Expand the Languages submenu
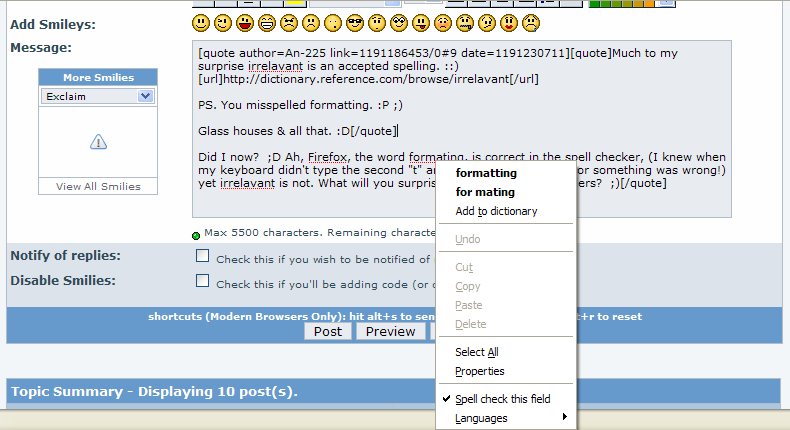Viewport: 790px width, 430px height. [x=506, y=418]
